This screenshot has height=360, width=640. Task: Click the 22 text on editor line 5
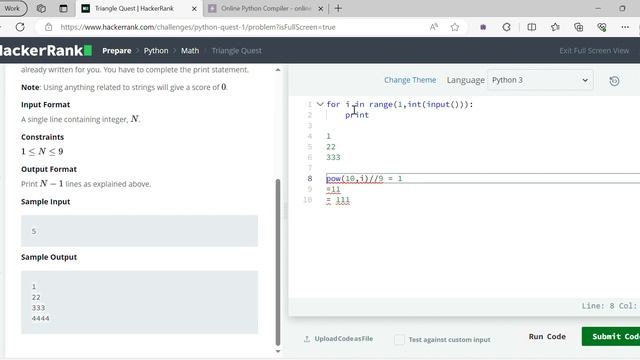pos(331,147)
